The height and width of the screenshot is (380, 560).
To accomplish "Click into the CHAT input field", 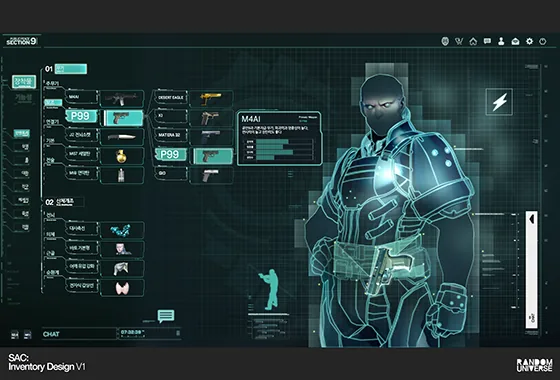I will [x=79, y=334].
